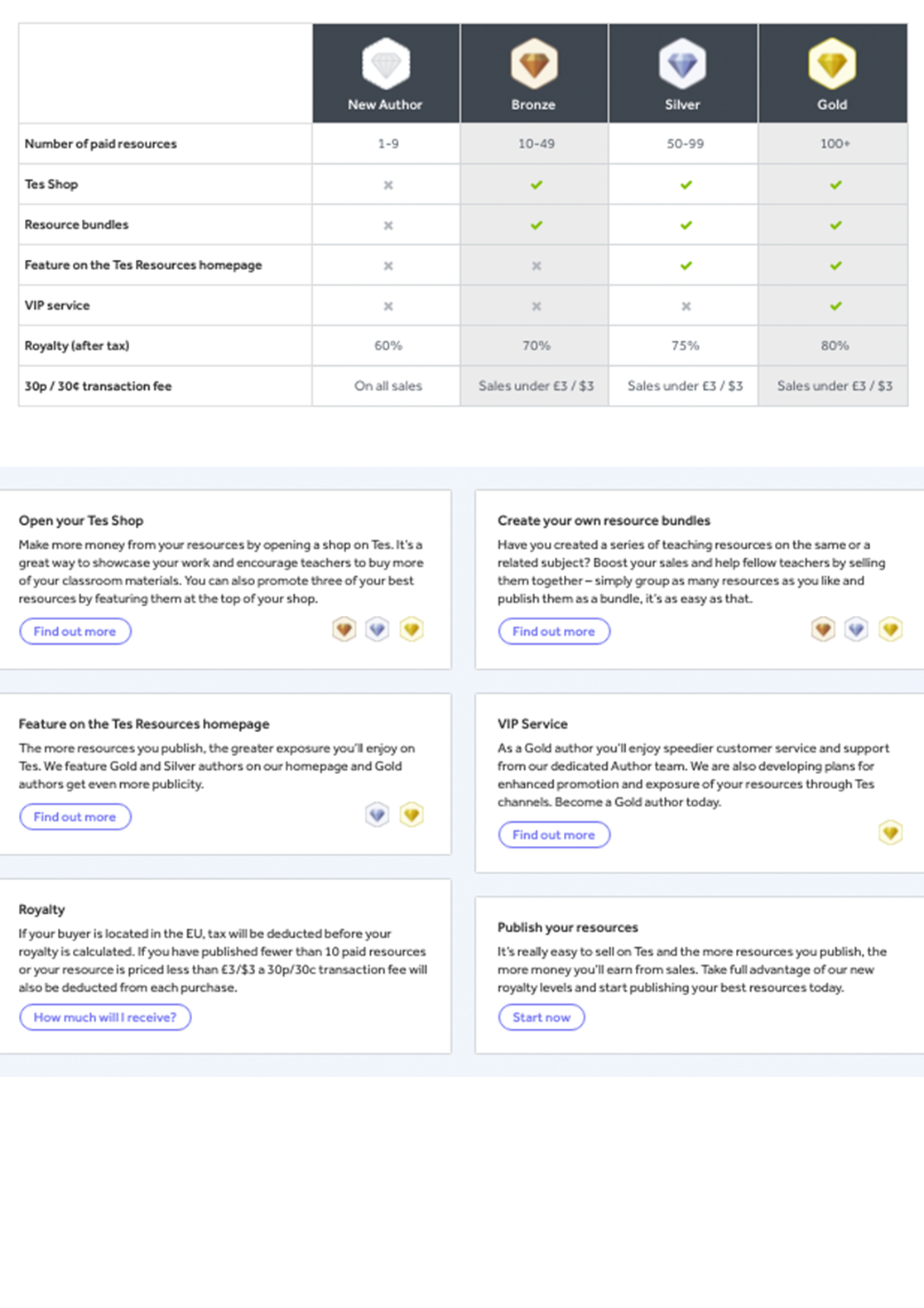Click gold badge in resource bundles card
This screenshot has width=924, height=1308.
(890, 630)
